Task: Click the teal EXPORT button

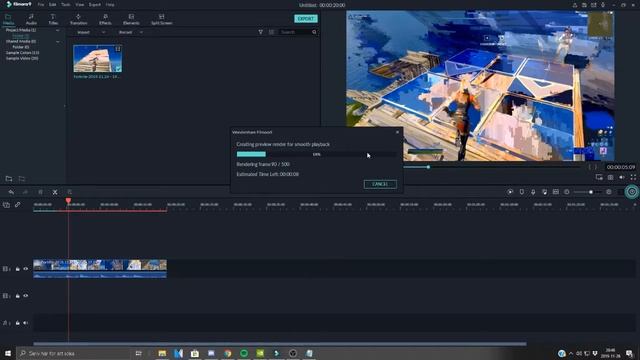Action: (306, 19)
